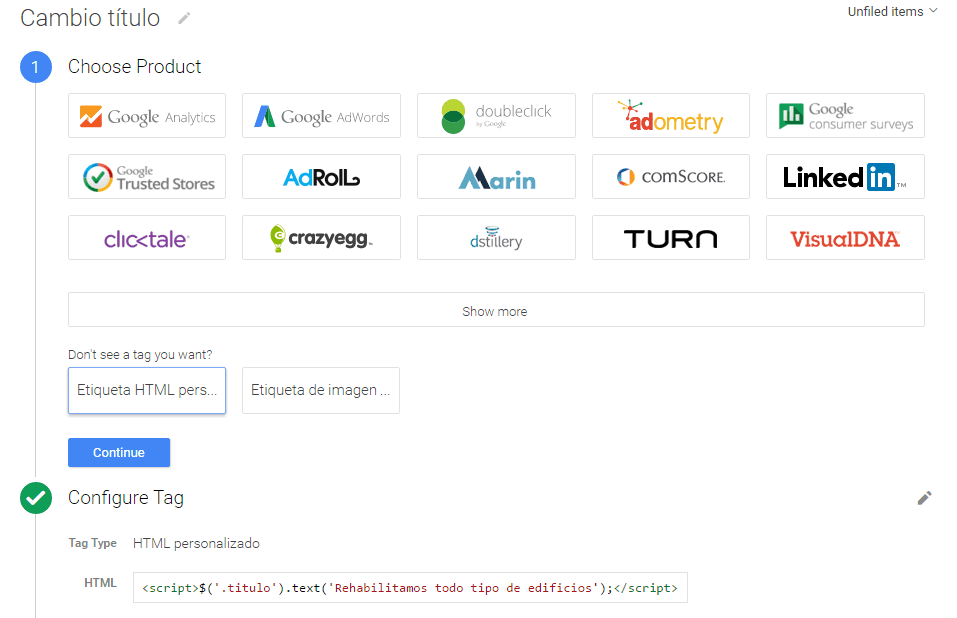
Task: Edit the Configure Tag section via pencil icon
Action: pos(924,498)
